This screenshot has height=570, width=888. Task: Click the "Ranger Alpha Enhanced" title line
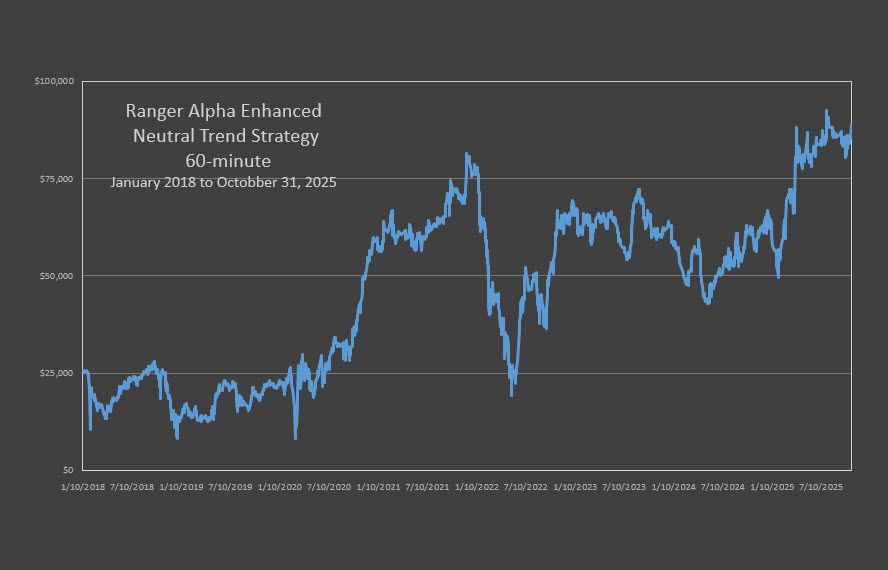coord(223,111)
